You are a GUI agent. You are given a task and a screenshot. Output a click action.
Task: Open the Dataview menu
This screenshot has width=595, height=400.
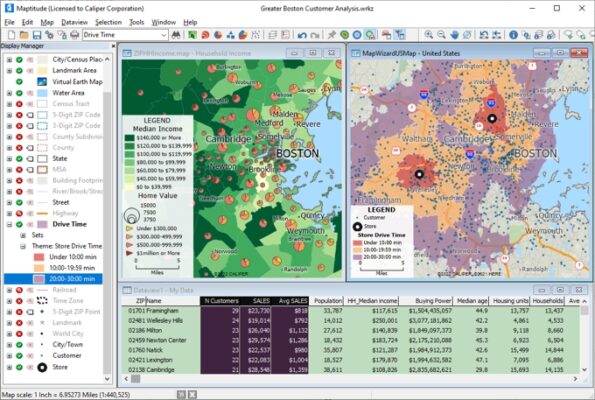pos(74,22)
